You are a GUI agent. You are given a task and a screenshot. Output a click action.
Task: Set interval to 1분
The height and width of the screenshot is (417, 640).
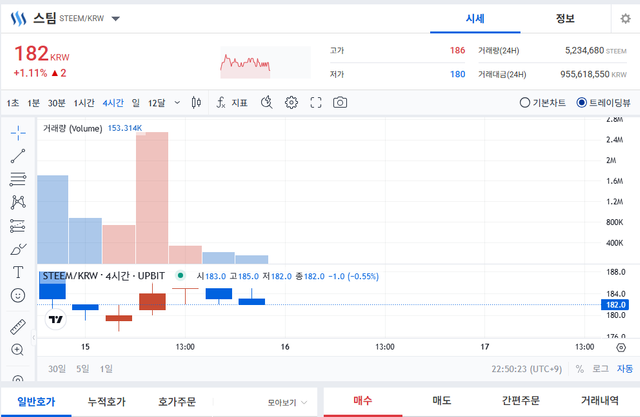(33, 103)
